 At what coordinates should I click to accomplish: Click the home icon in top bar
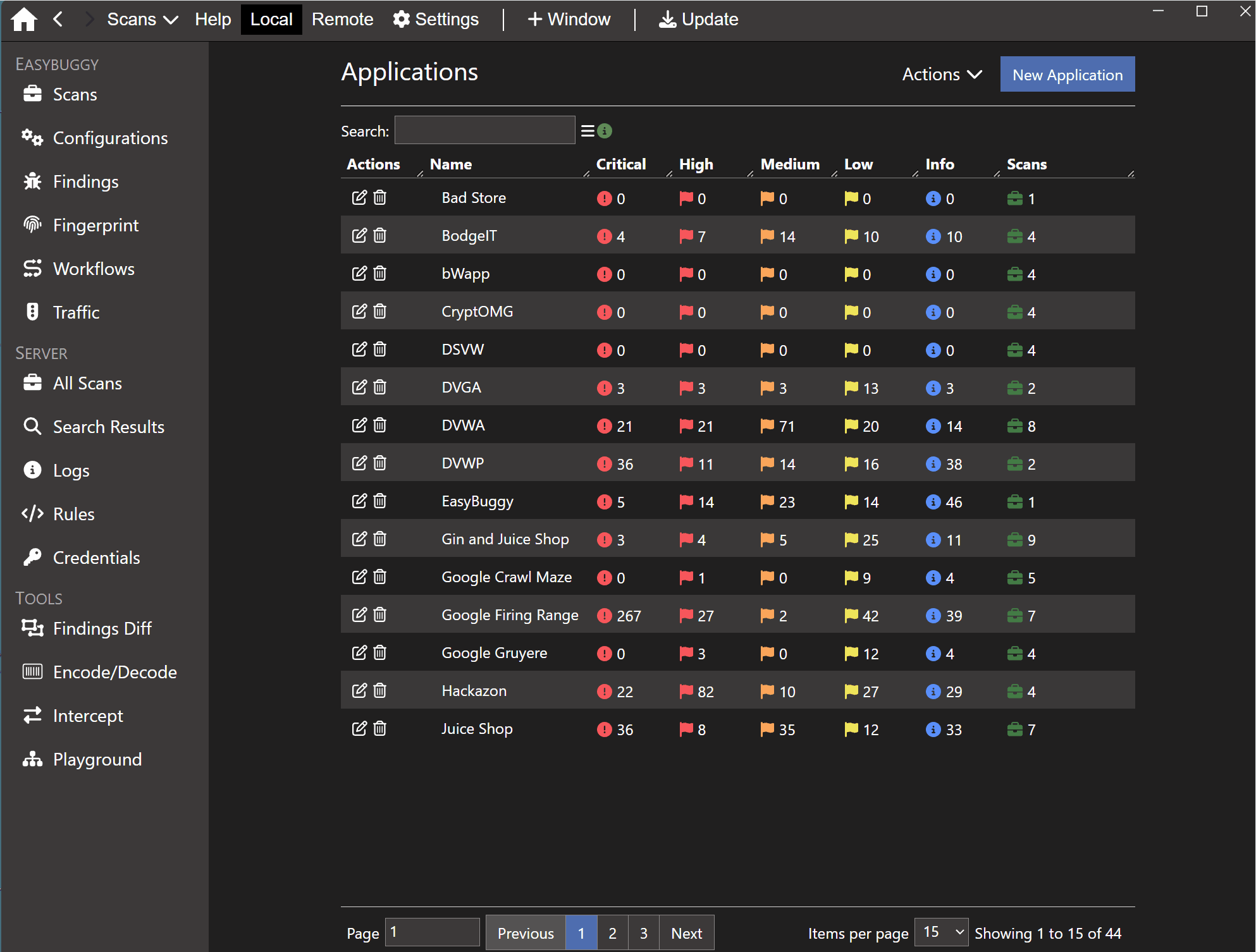(x=24, y=19)
